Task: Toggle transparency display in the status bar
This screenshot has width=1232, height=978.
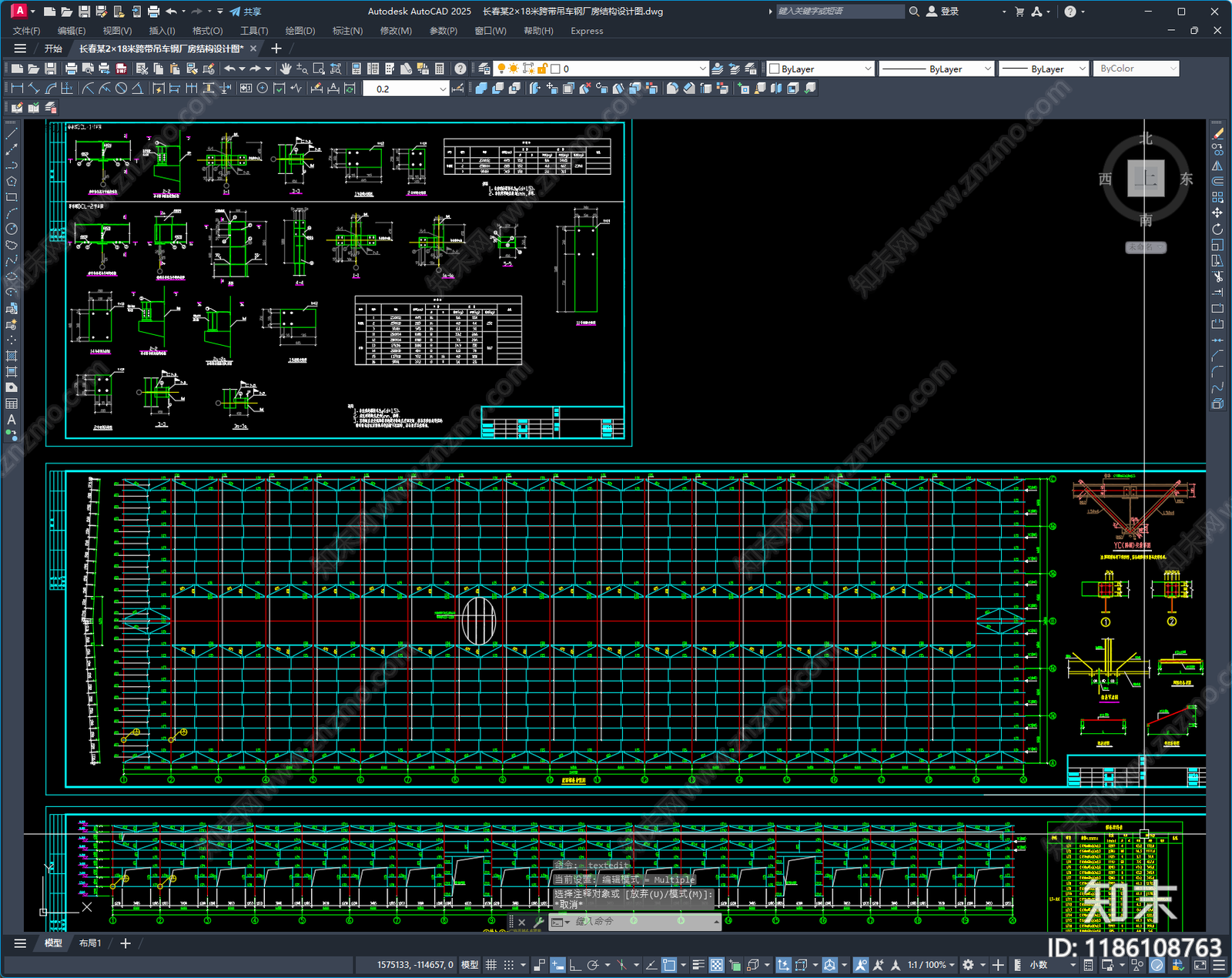Action: (717, 965)
